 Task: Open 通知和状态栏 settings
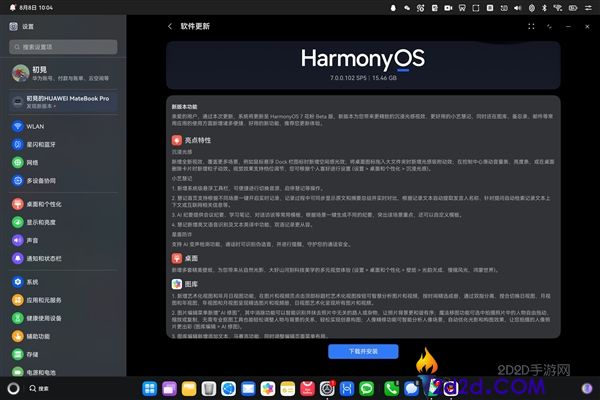click(63, 258)
